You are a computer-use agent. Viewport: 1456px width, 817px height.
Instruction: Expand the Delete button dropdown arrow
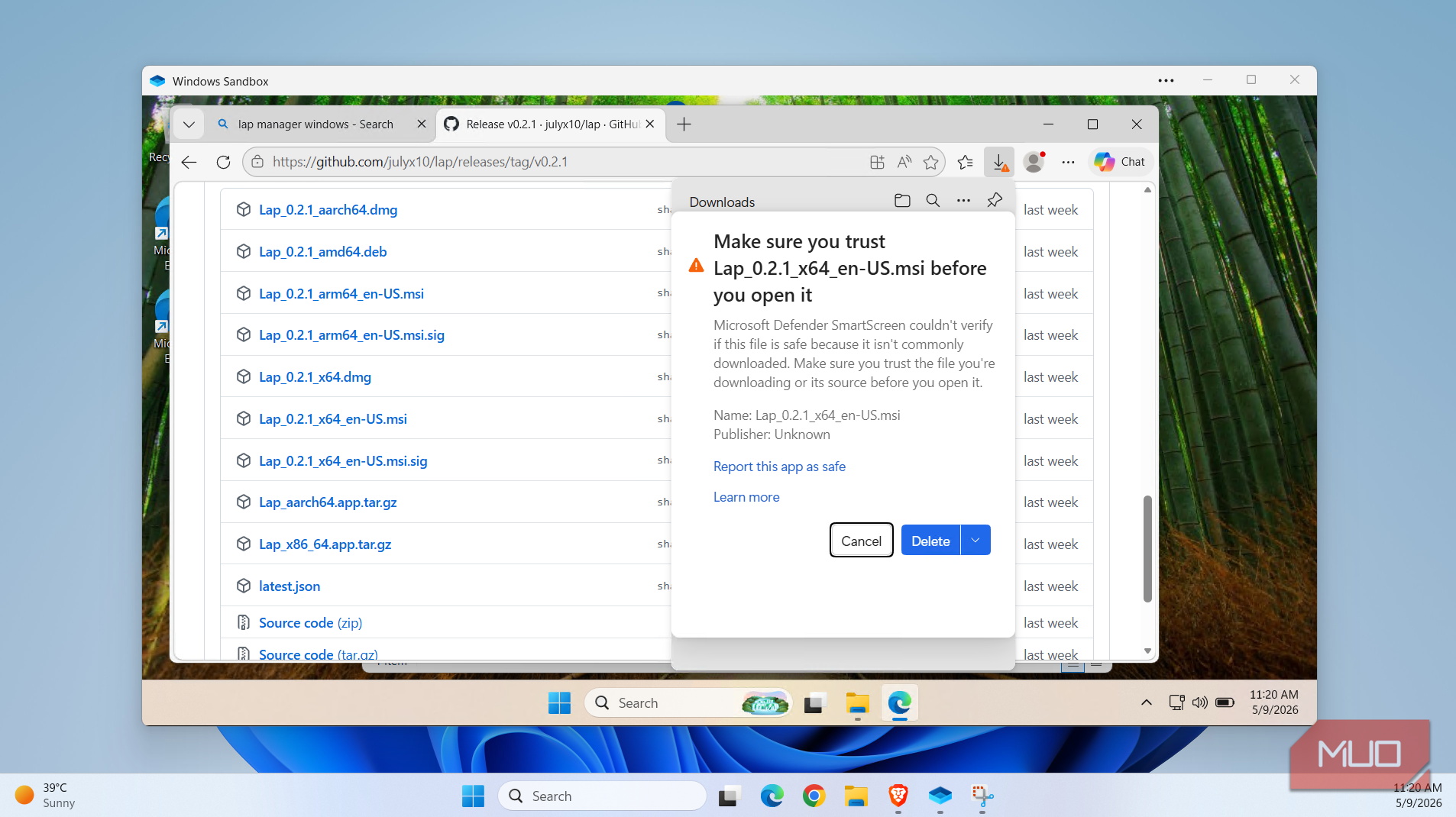[x=976, y=540]
